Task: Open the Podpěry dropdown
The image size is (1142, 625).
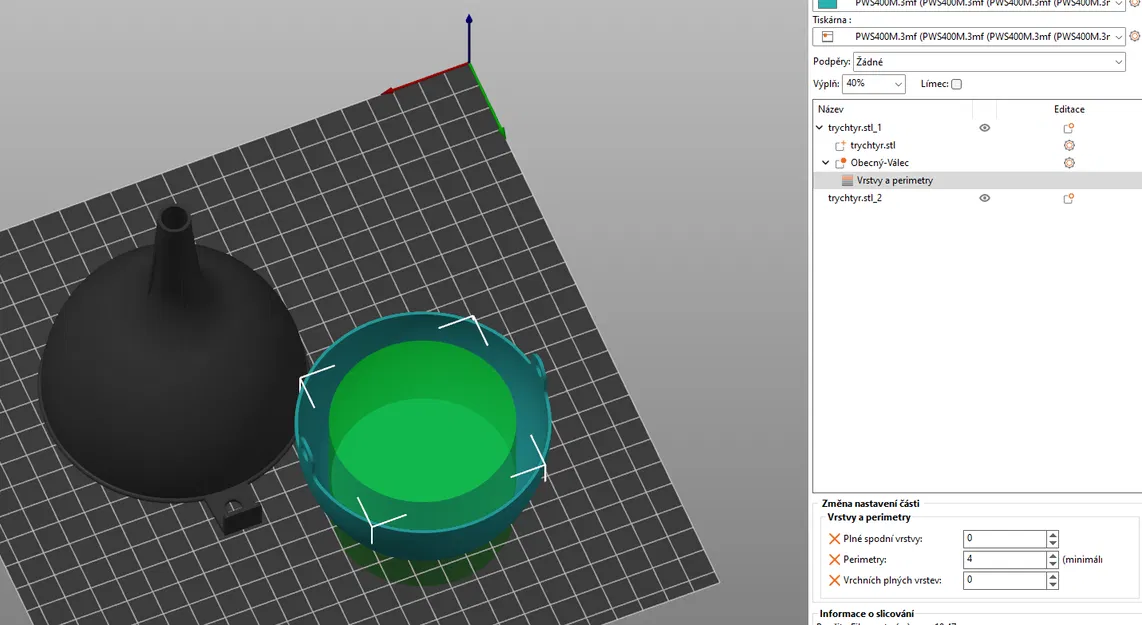Action: 989,62
